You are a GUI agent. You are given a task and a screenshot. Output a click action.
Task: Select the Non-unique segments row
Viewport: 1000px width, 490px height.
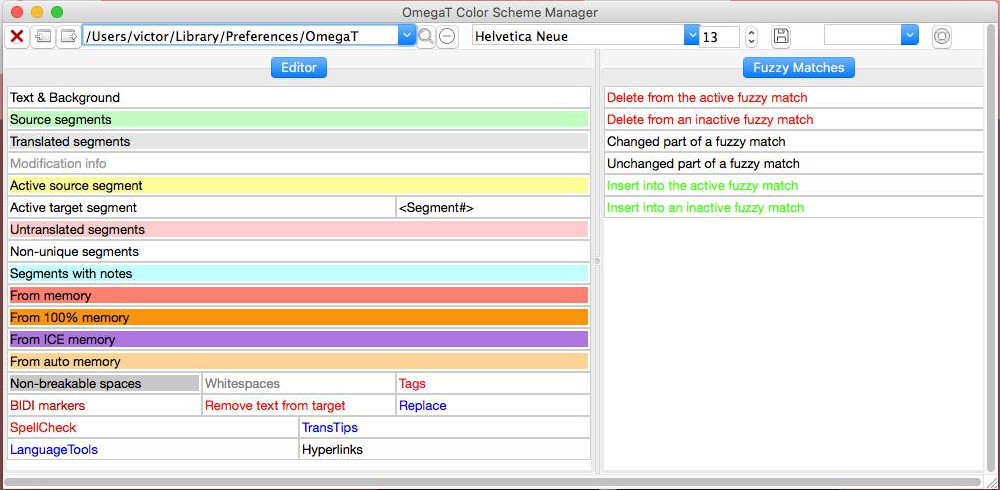pyautogui.click(x=299, y=251)
